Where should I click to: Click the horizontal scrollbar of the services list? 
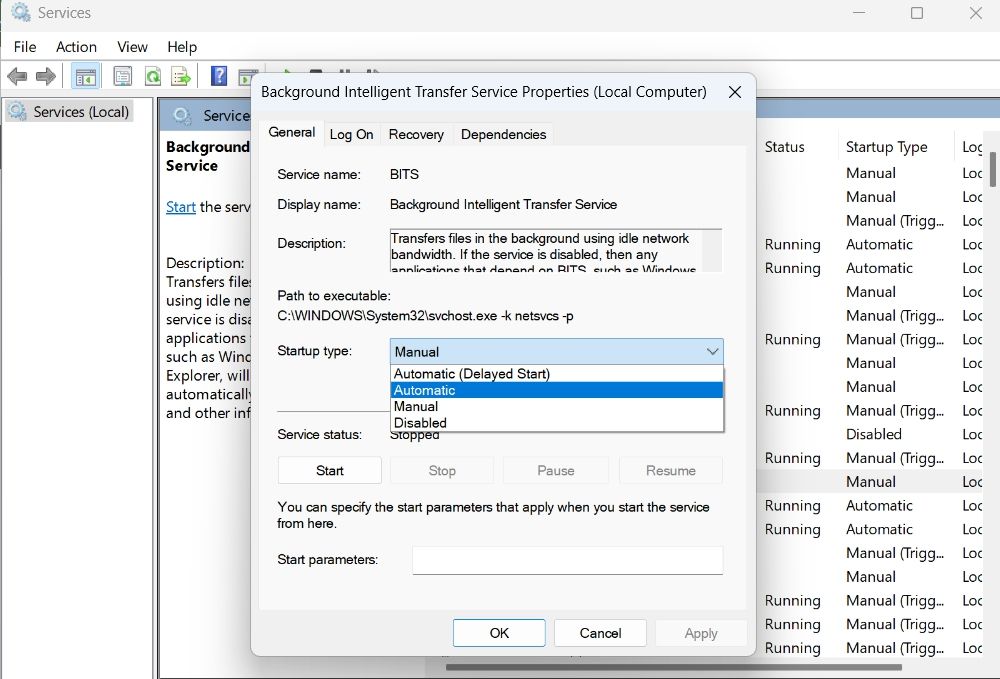click(x=673, y=668)
